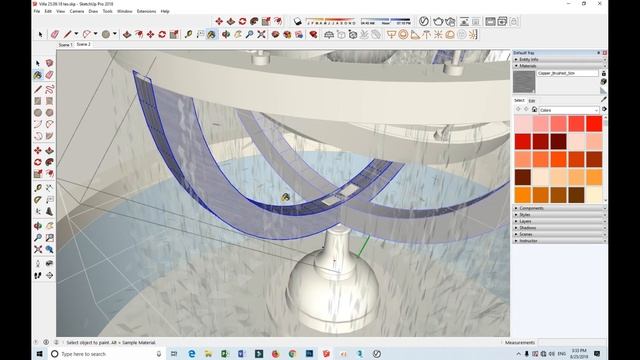
Task: Expand the Entity Info panel
Action: tap(559, 60)
